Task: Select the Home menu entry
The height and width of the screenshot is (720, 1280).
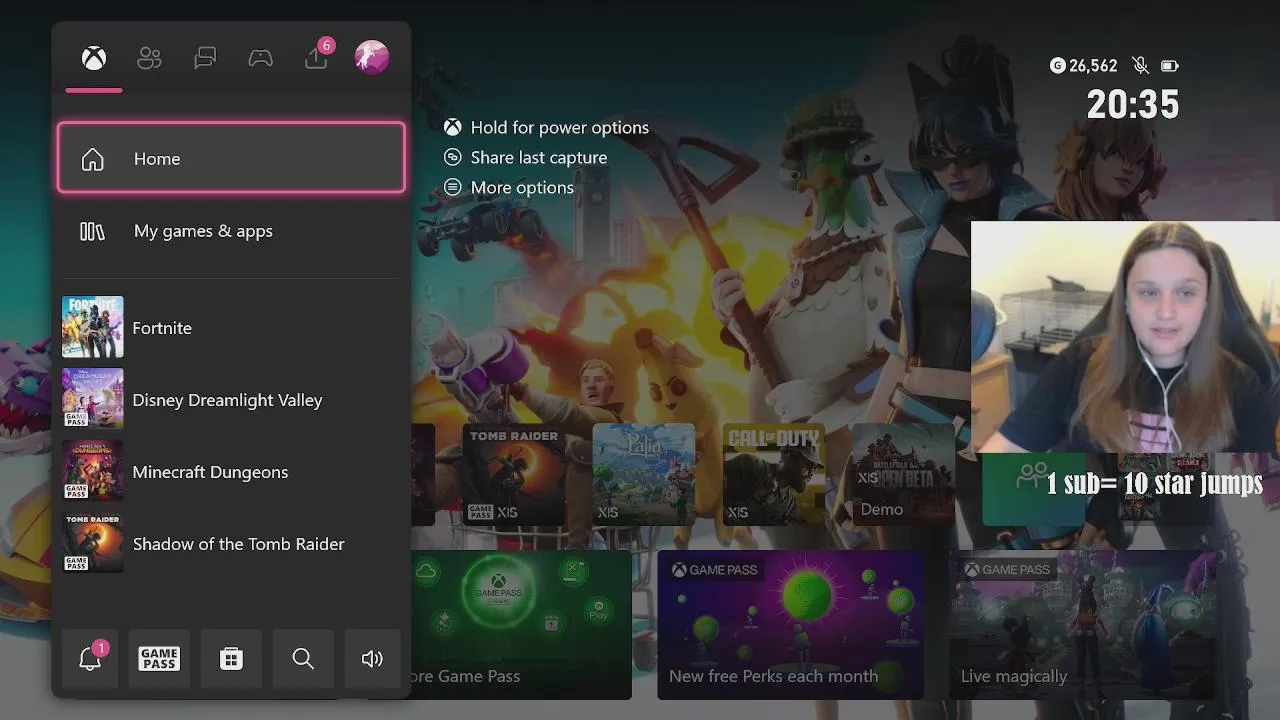Action: pyautogui.click(x=231, y=158)
